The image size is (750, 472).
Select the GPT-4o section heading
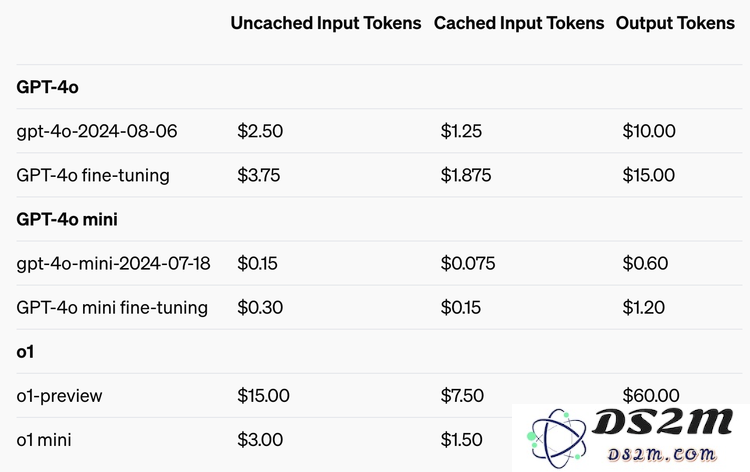point(47,87)
